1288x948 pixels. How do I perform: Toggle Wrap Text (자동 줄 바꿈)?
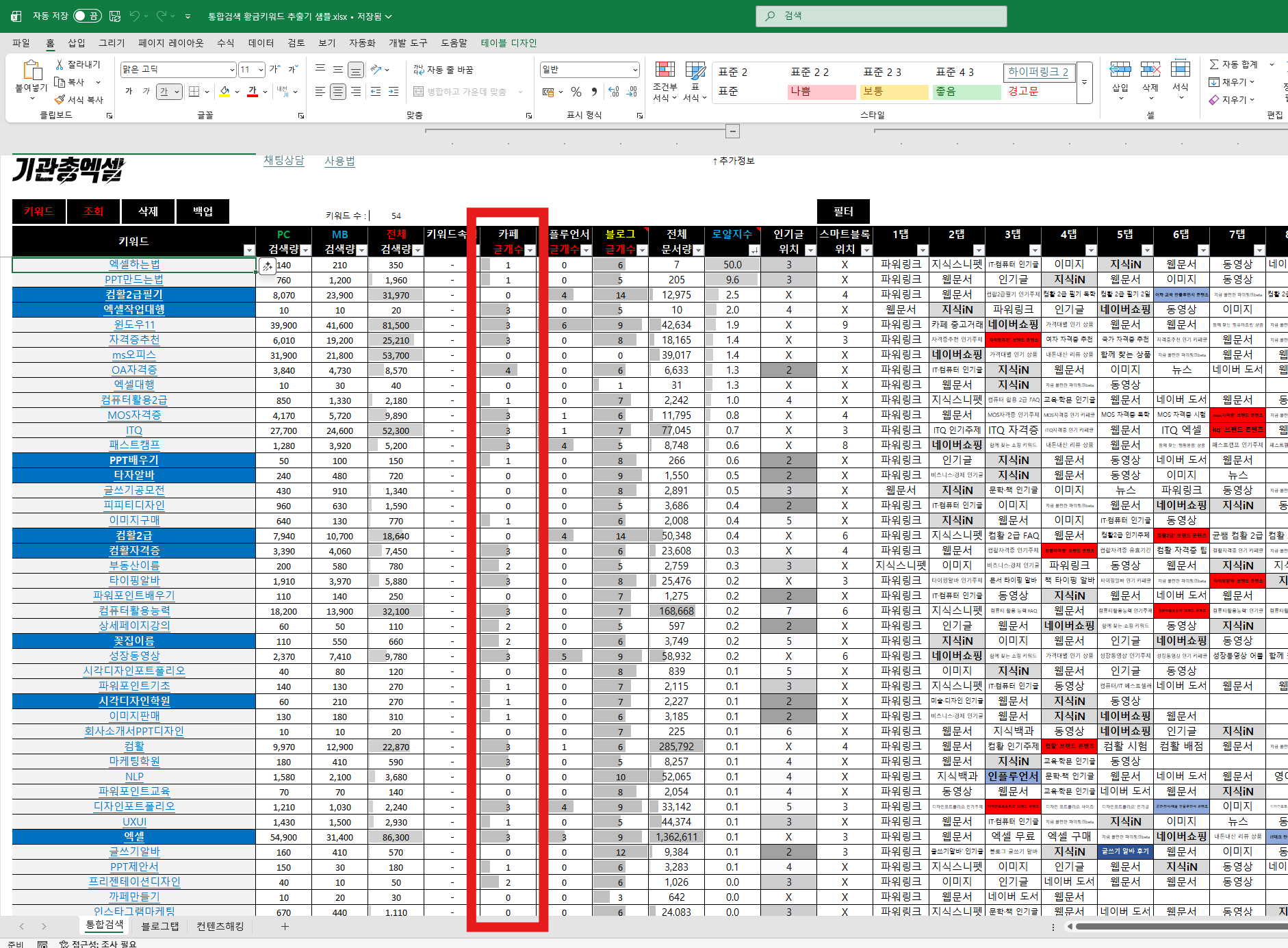click(443, 70)
